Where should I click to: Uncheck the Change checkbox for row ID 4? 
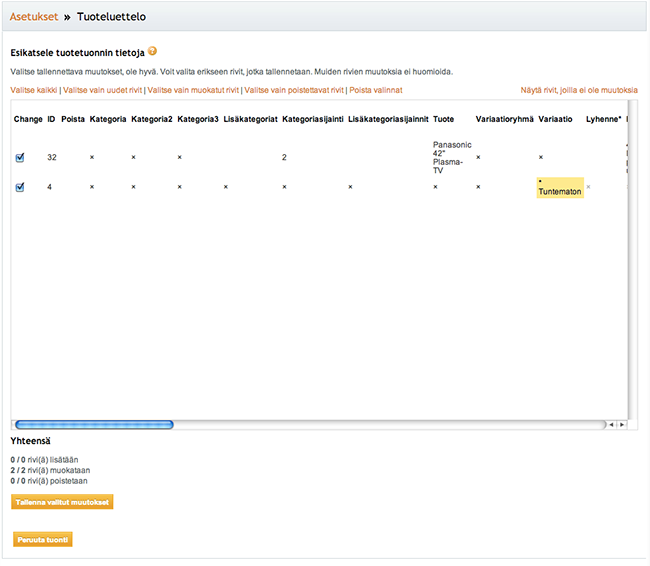click(x=20, y=187)
